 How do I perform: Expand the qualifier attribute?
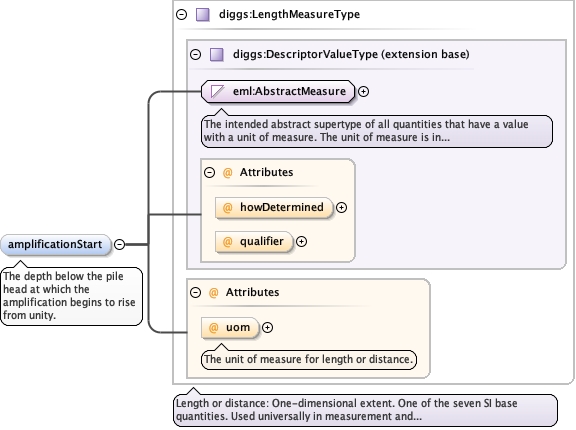click(x=302, y=241)
